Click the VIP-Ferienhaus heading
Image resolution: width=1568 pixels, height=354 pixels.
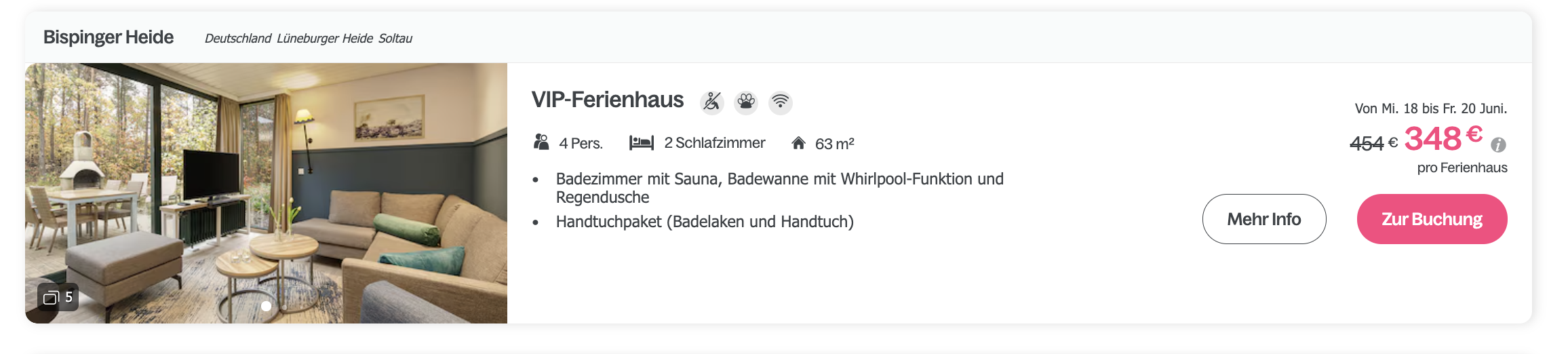[608, 100]
